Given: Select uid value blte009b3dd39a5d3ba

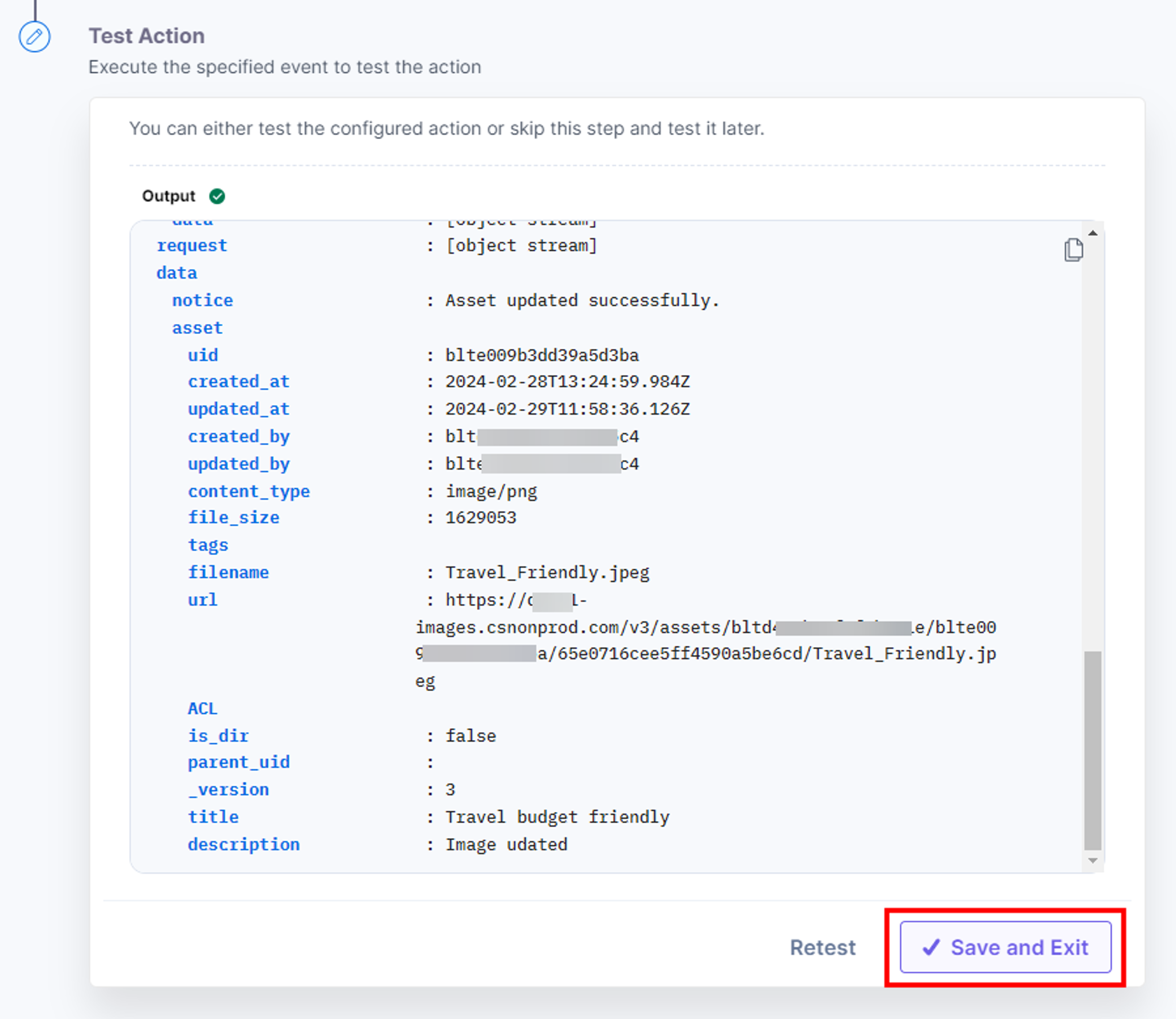Looking at the screenshot, I should click(542, 355).
